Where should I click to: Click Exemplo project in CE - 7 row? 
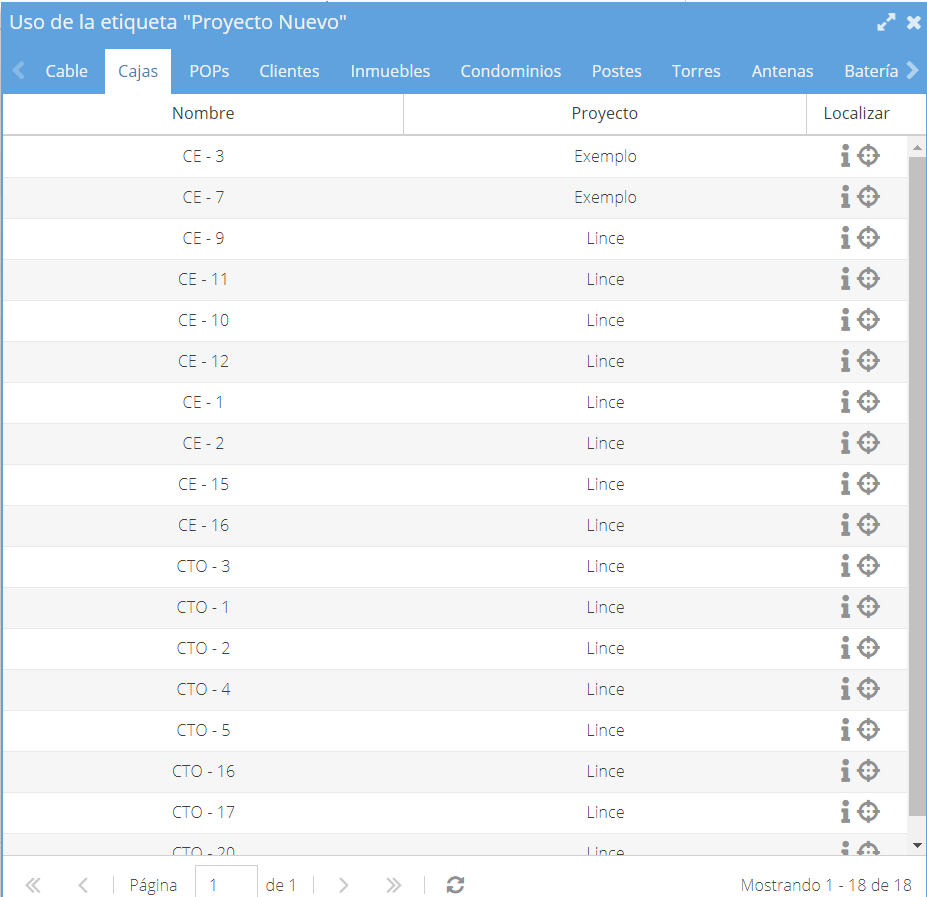click(x=605, y=197)
